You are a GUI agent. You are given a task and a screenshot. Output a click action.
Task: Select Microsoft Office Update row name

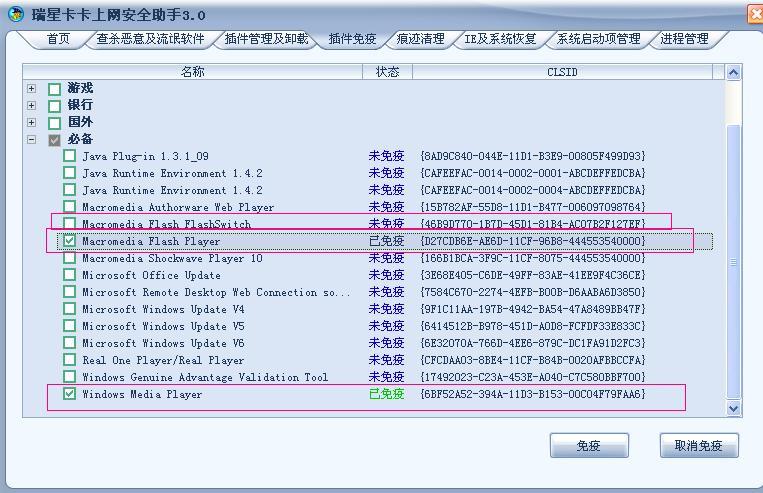coord(151,275)
